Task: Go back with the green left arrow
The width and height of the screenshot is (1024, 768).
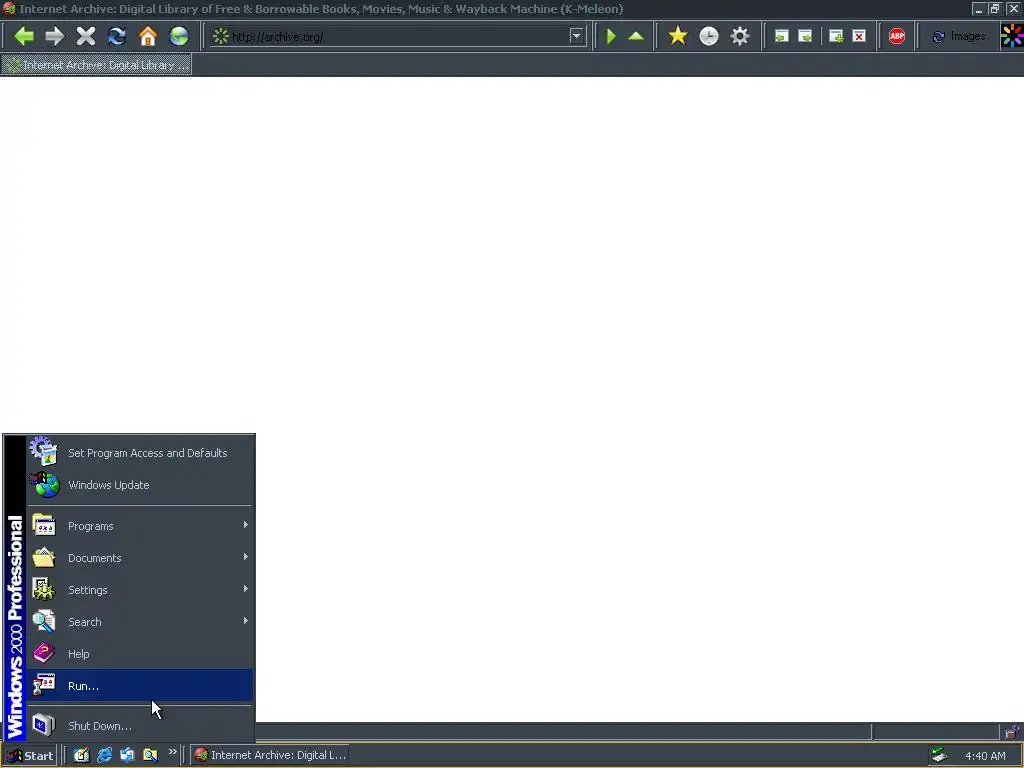Action: point(24,36)
